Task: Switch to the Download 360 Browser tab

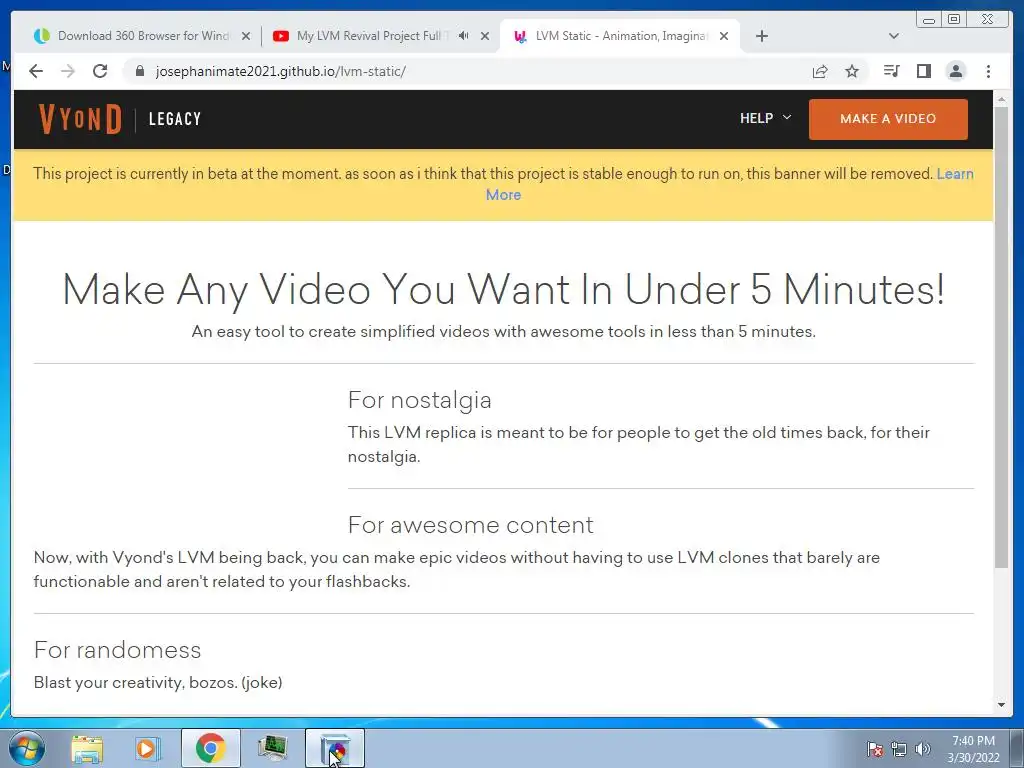Action: [142, 36]
